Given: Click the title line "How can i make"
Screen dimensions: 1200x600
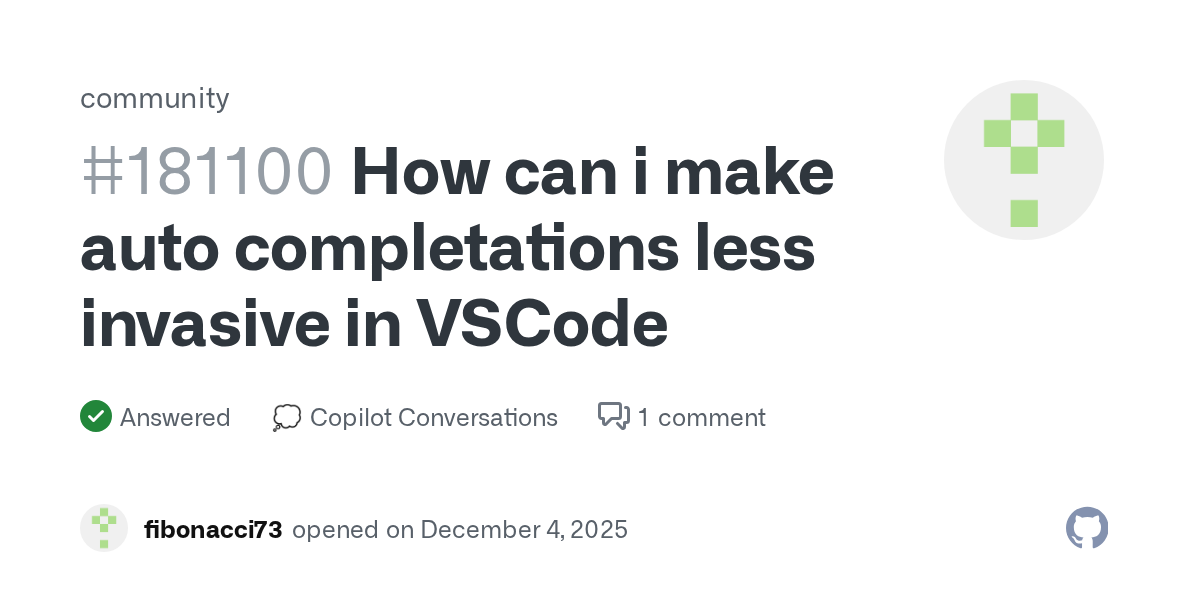Looking at the screenshot, I should point(592,172).
